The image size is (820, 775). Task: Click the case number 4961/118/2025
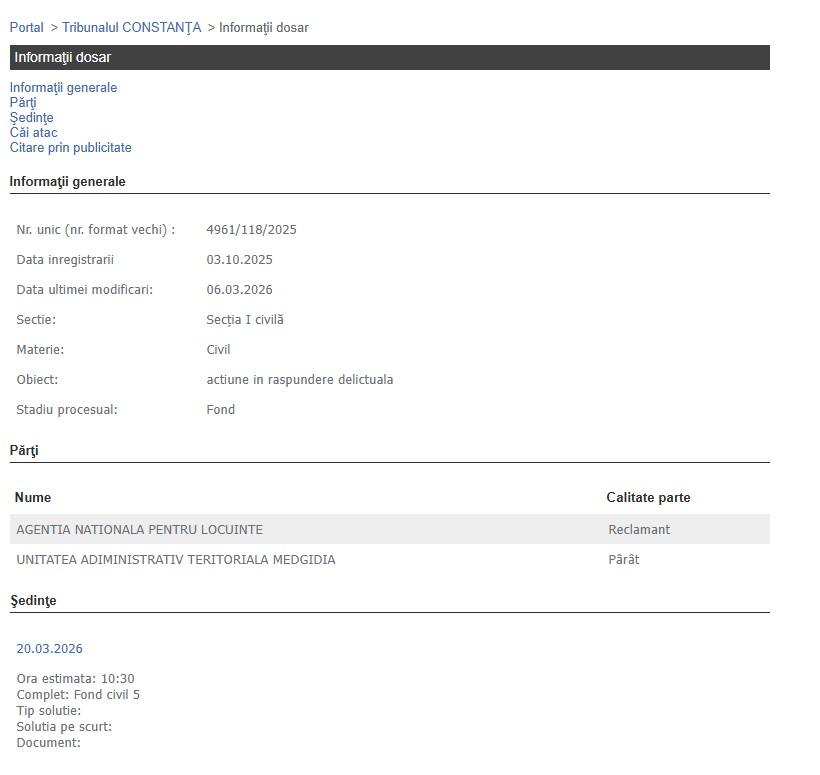coord(251,230)
